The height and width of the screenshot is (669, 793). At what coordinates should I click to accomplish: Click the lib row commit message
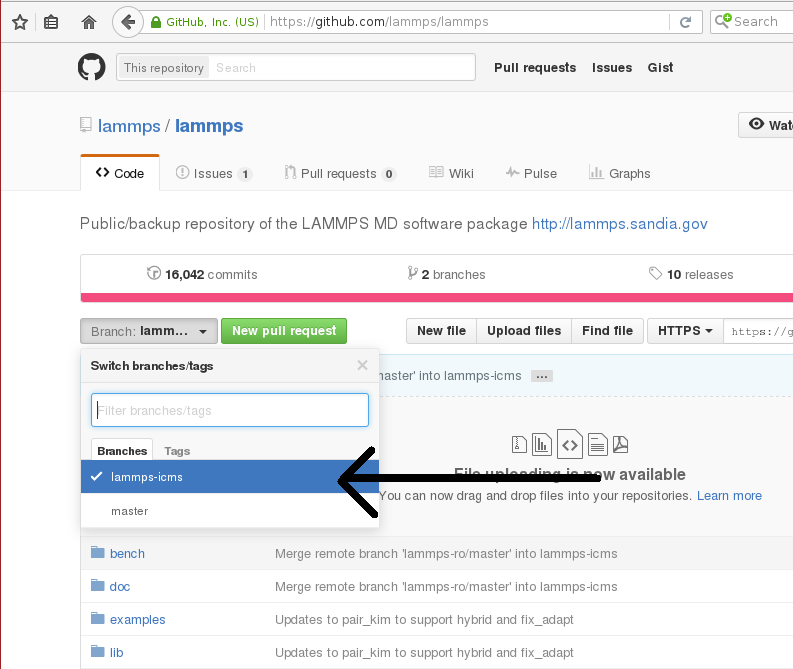click(x=424, y=652)
